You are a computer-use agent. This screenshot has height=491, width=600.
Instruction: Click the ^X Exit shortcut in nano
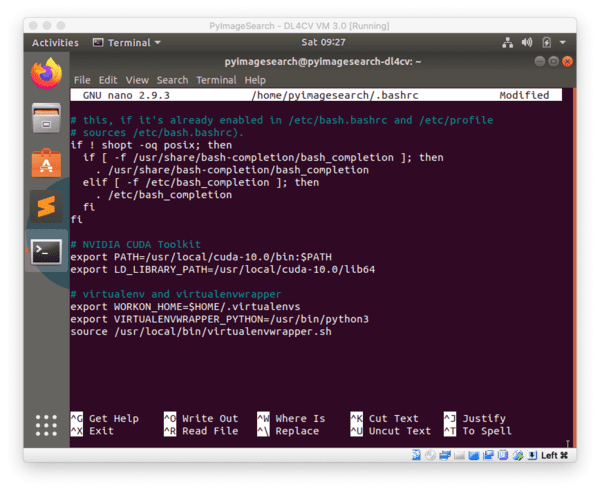pos(92,431)
